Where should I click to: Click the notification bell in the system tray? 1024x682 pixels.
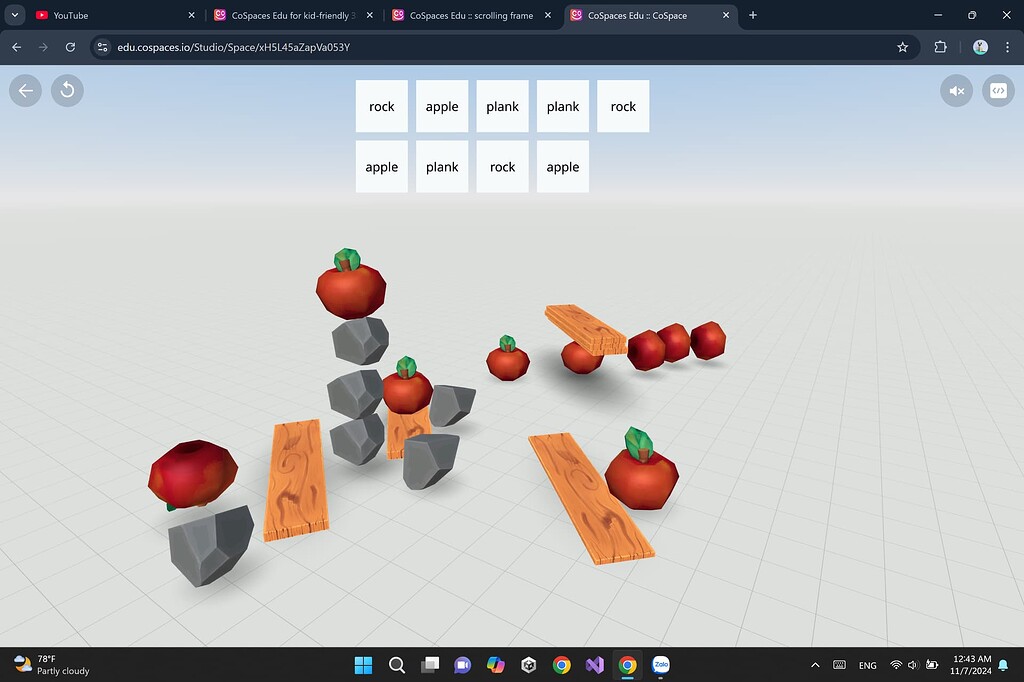(x=1002, y=665)
